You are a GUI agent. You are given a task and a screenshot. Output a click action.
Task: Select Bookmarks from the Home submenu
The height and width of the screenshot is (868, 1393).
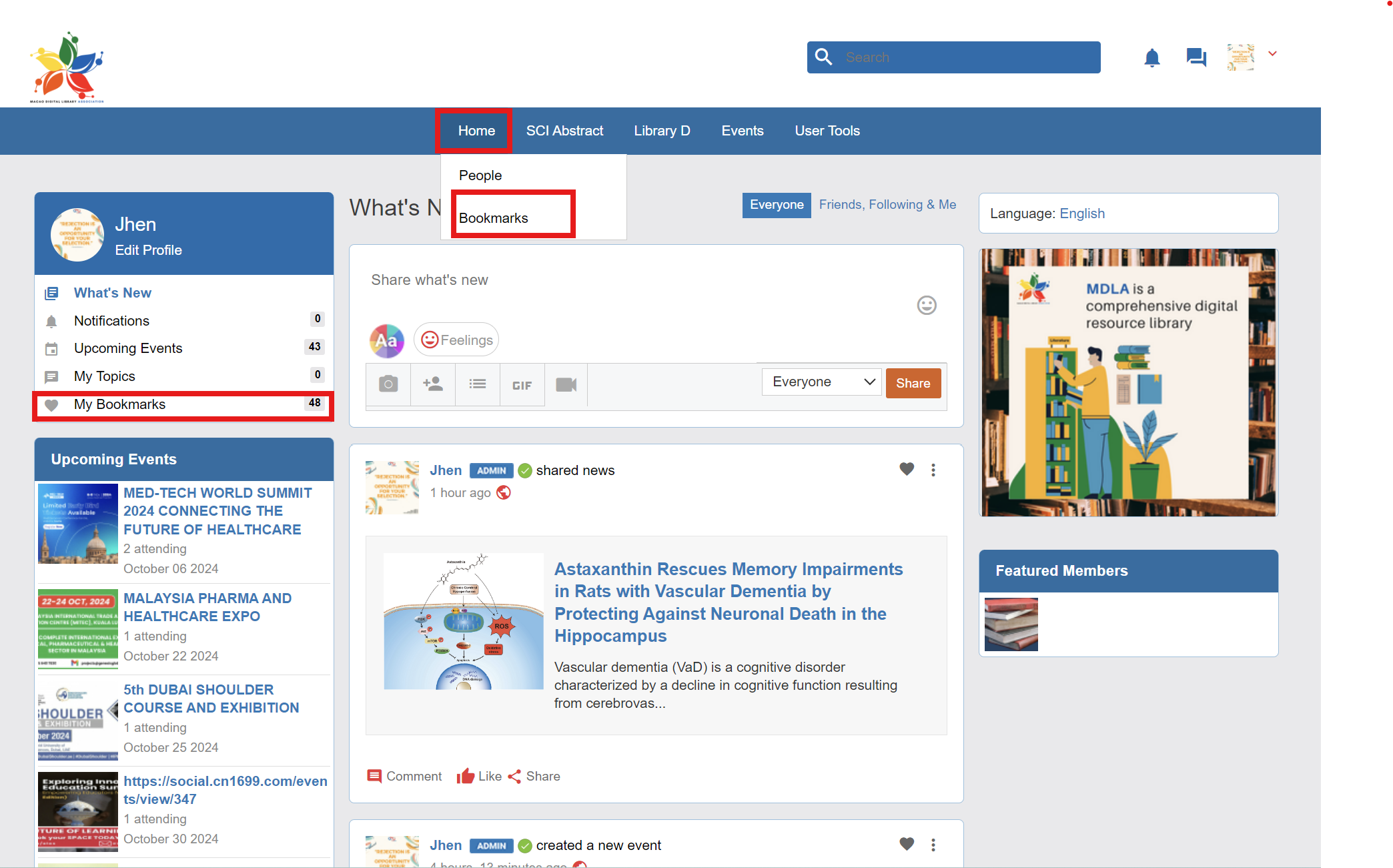click(x=494, y=218)
